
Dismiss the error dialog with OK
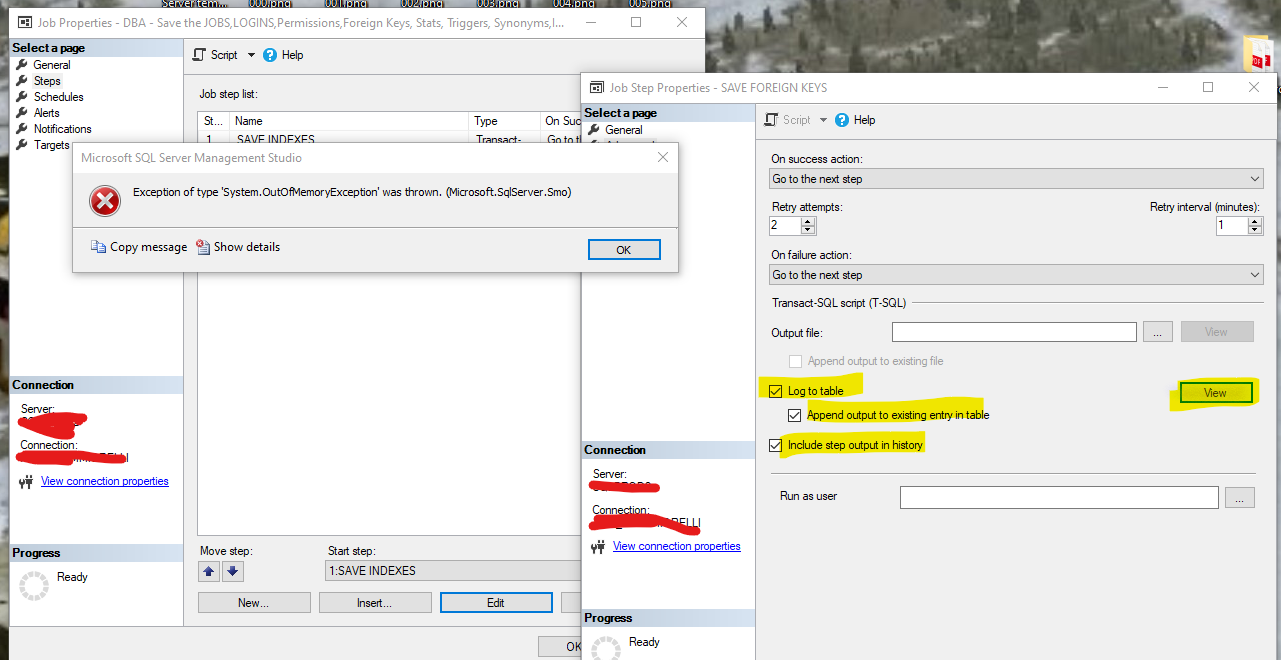[624, 250]
